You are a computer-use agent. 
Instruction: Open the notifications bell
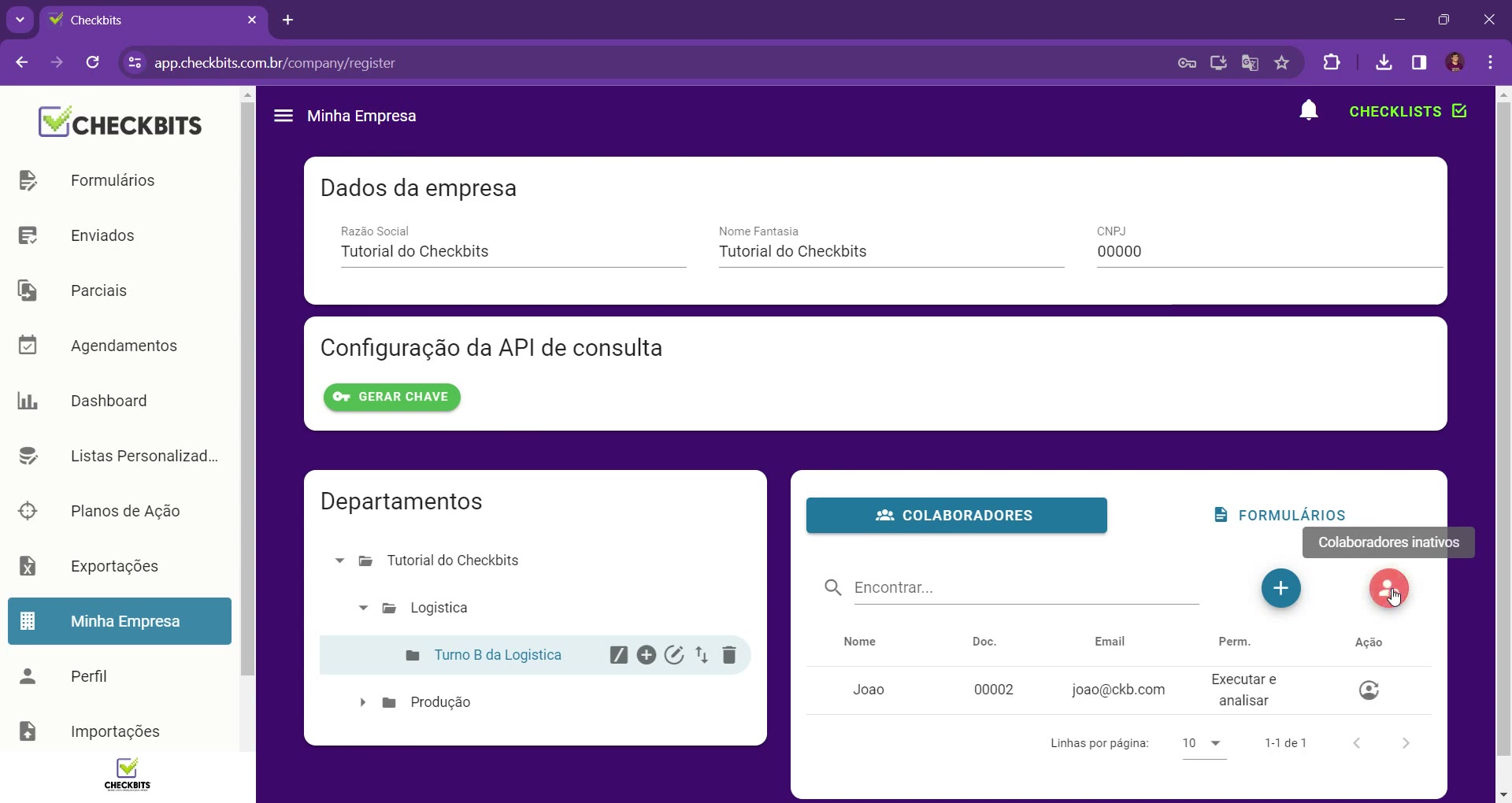tap(1309, 110)
